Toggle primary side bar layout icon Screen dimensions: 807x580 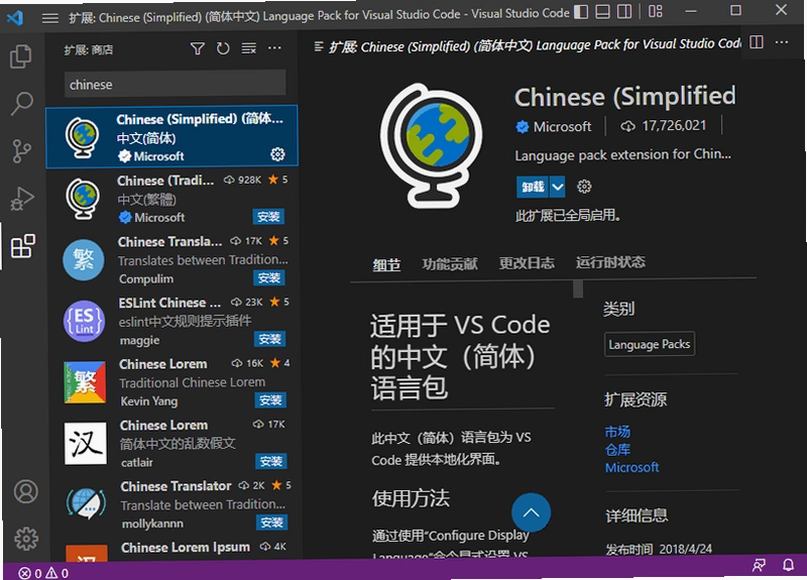pyautogui.click(x=581, y=11)
